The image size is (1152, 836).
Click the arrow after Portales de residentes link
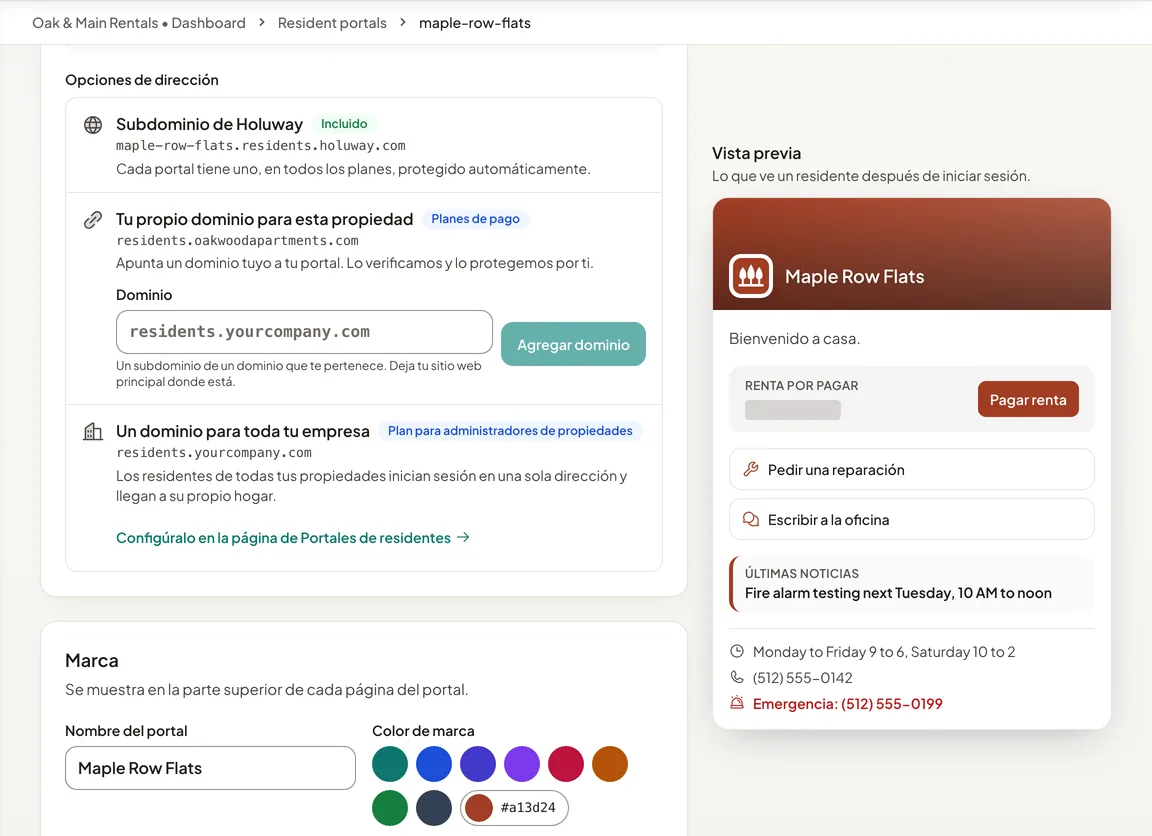pos(463,538)
